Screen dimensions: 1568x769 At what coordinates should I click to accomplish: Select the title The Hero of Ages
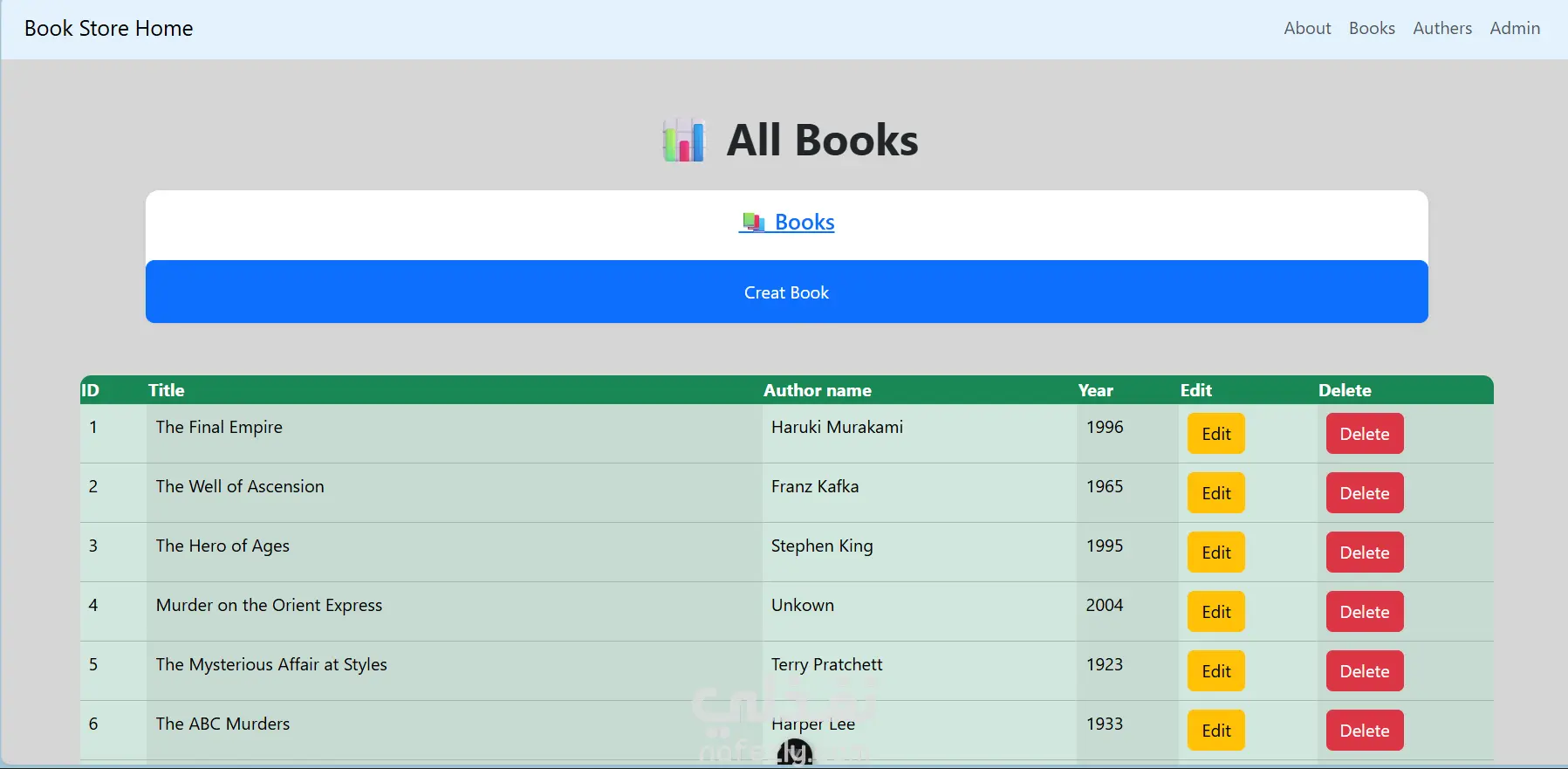(x=223, y=546)
